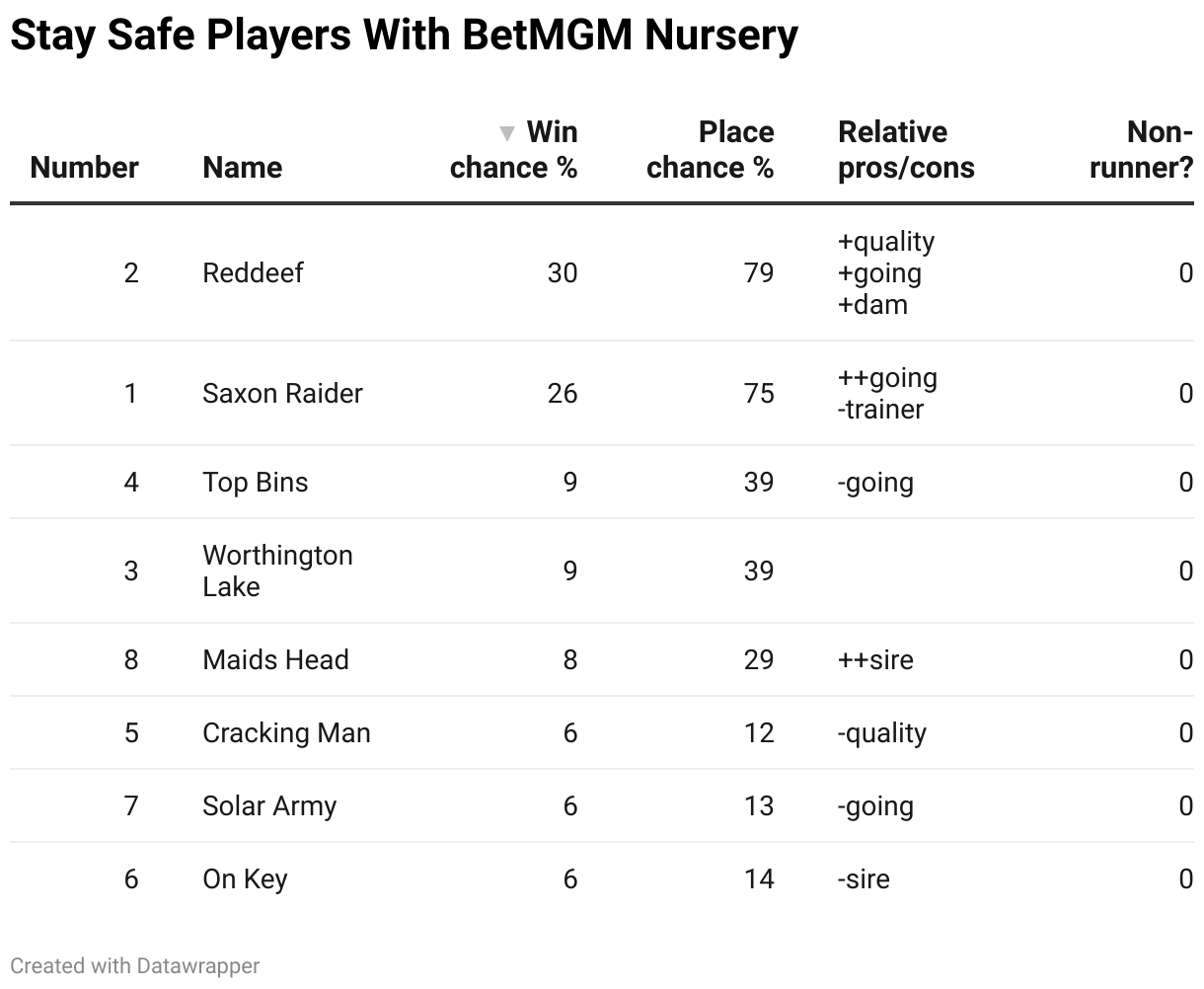Click the ++sire note for Maids Head
This screenshot has height=989, width=1204.
pos(875,659)
